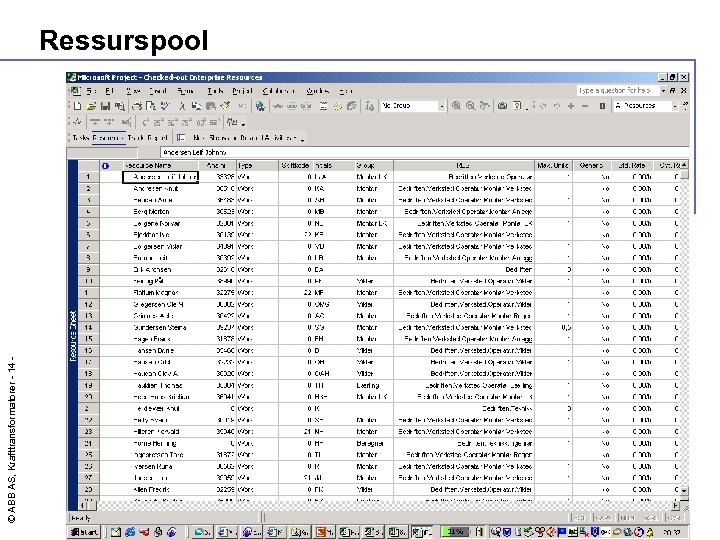Screen dimensions: 720x540
Task: Open Internet Explorer from quick launch
Action: click(x=130, y=532)
